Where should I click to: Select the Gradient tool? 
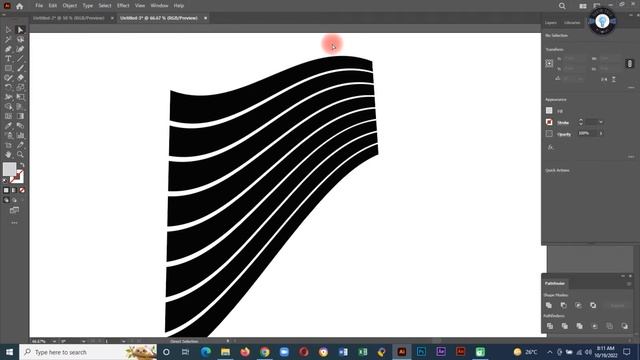pyautogui.click(x=20, y=116)
